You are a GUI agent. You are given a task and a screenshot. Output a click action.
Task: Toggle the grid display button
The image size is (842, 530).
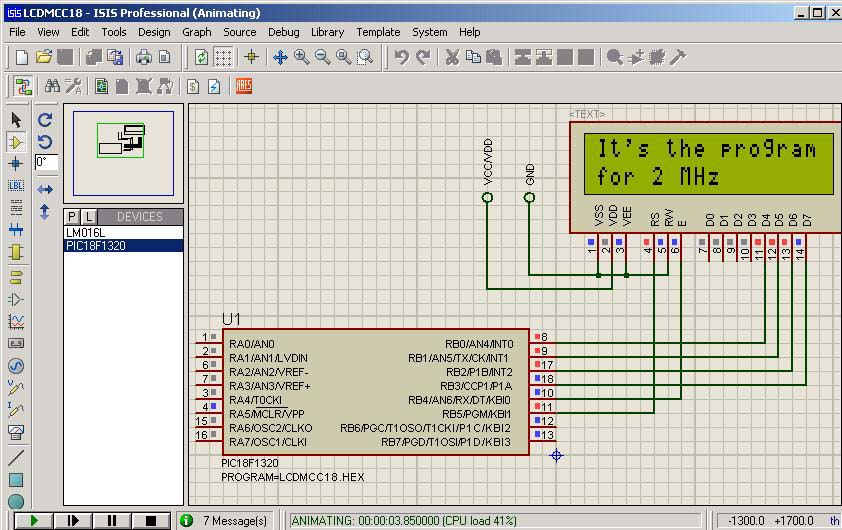(223, 58)
